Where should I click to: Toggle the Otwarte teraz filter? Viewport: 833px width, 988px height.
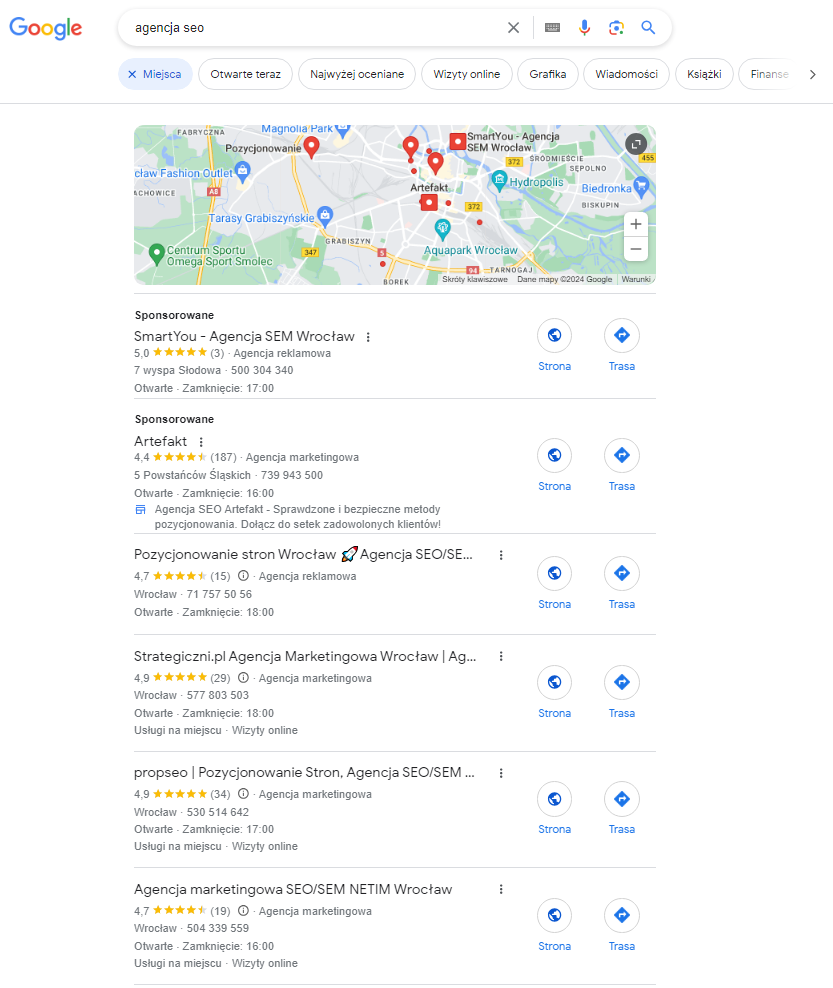coord(245,74)
